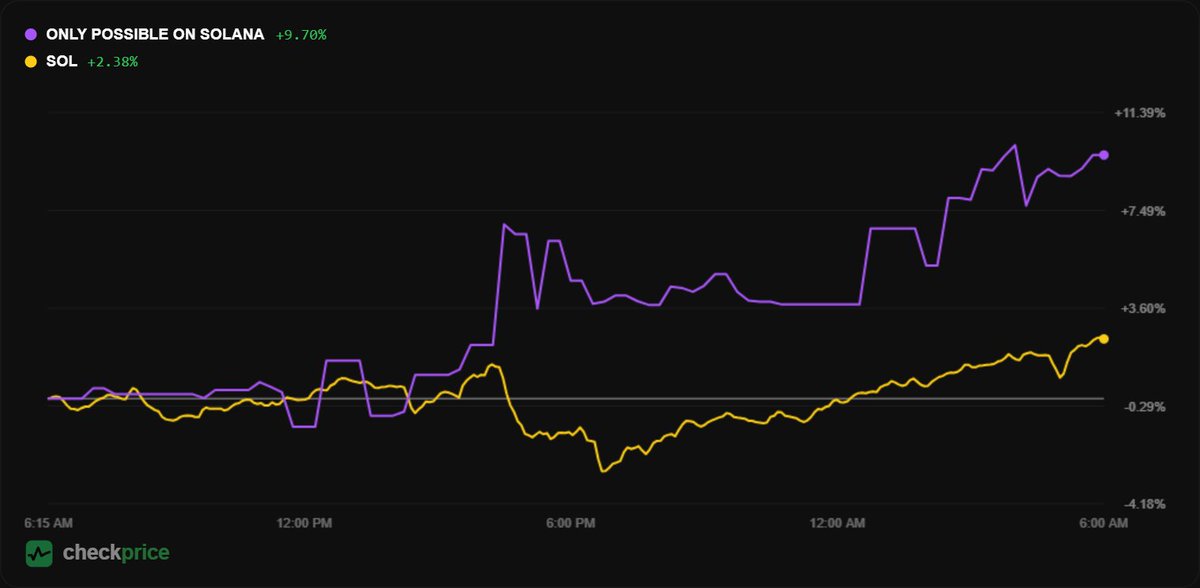Click the -4.18% axis label

[1147, 504]
